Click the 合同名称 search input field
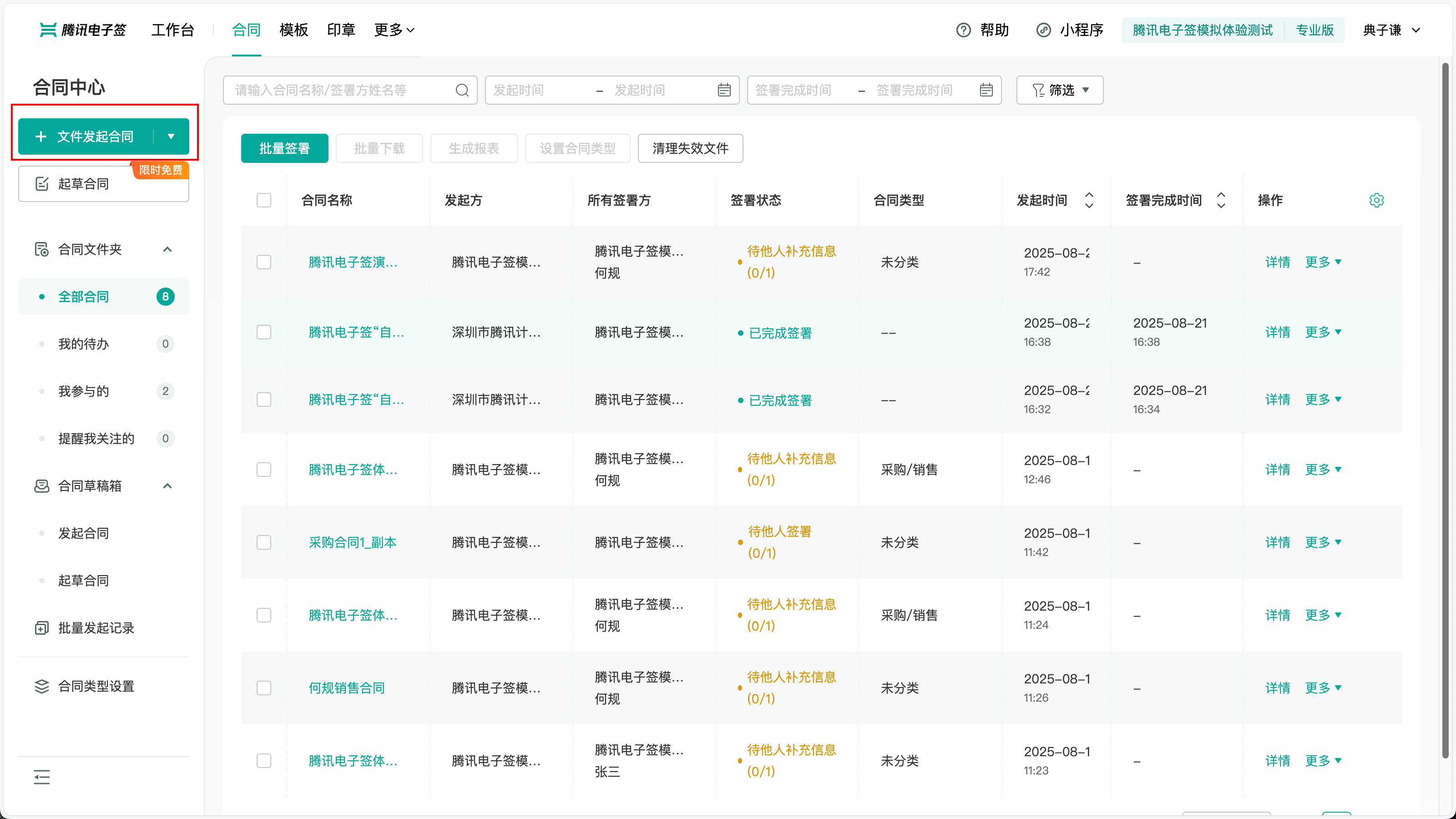The image size is (1456, 819). [339, 90]
